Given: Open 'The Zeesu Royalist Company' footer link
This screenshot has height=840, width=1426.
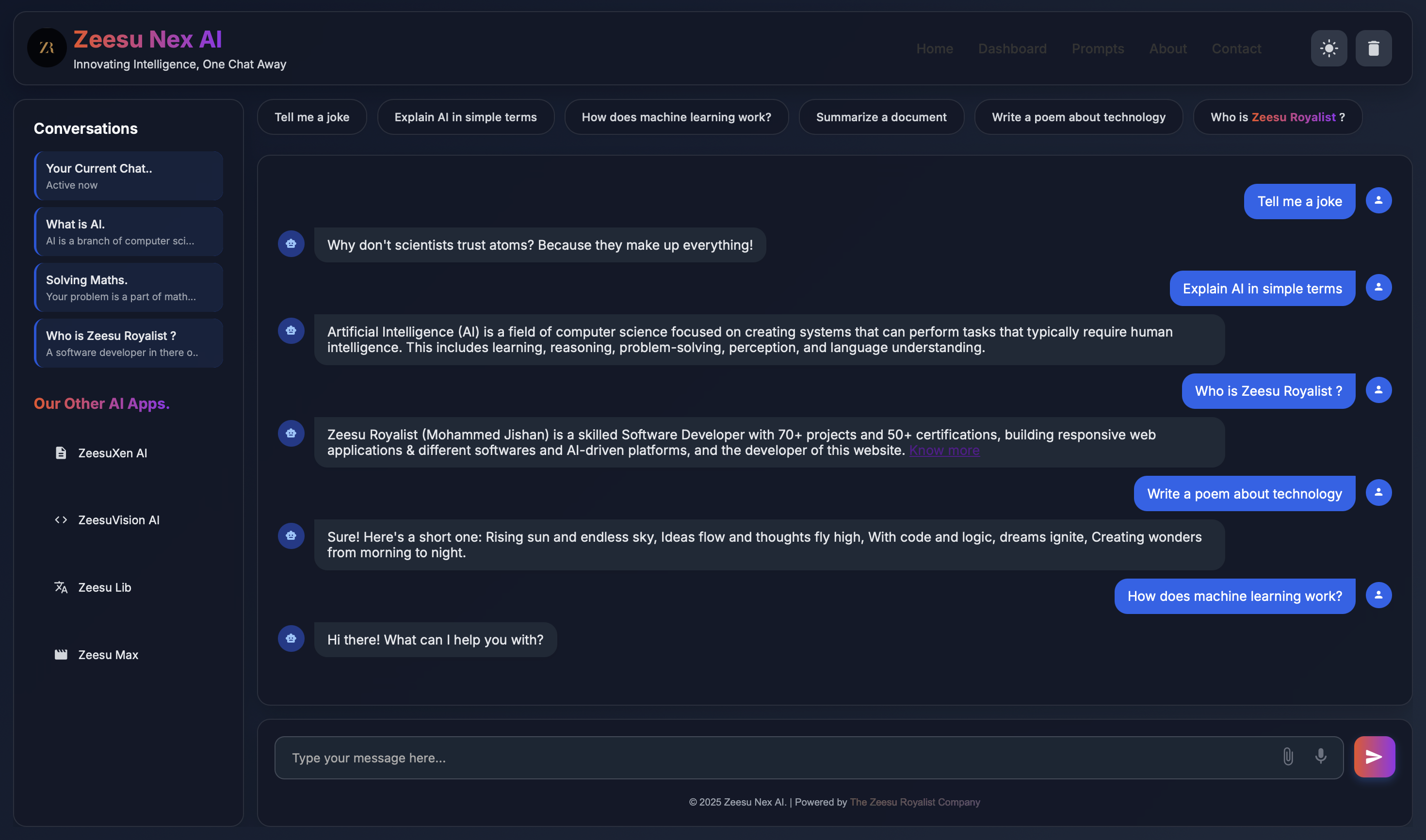Looking at the screenshot, I should coord(915,802).
